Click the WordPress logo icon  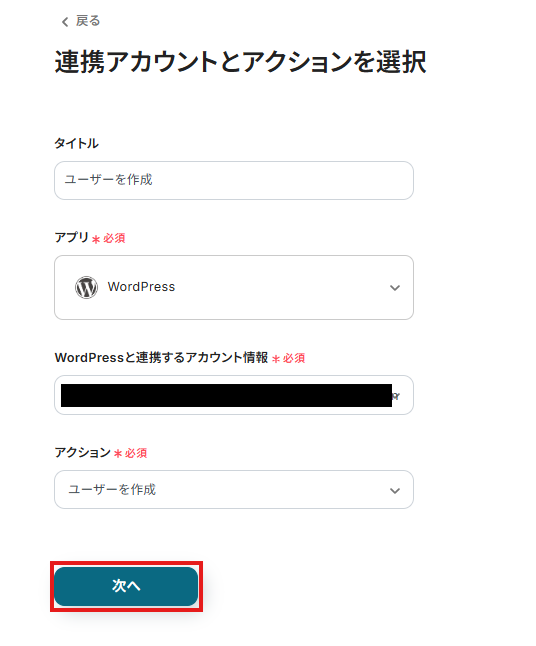pyautogui.click(x=86, y=287)
